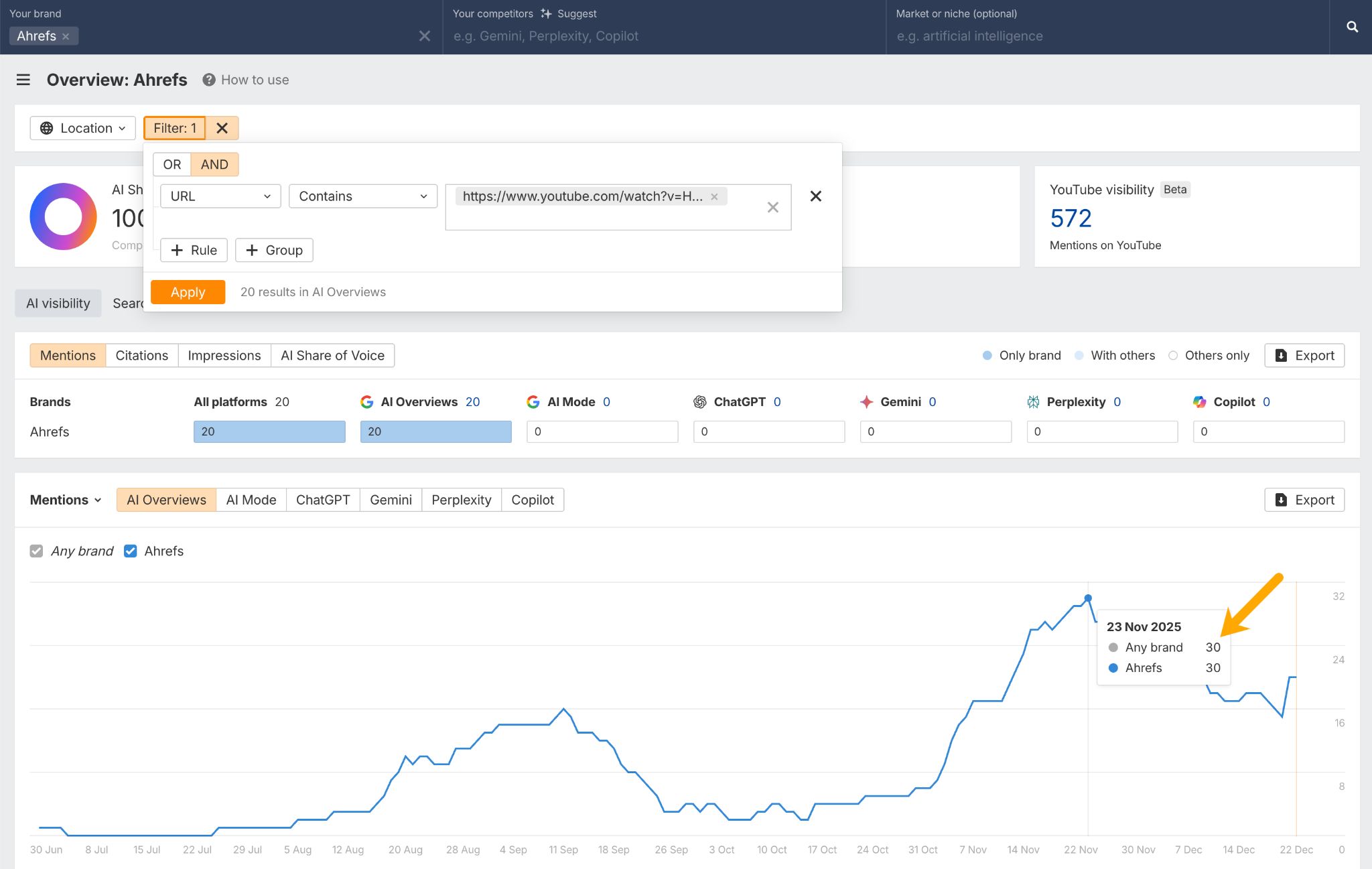Click the Apply button in the filter panel

pyautogui.click(x=188, y=291)
